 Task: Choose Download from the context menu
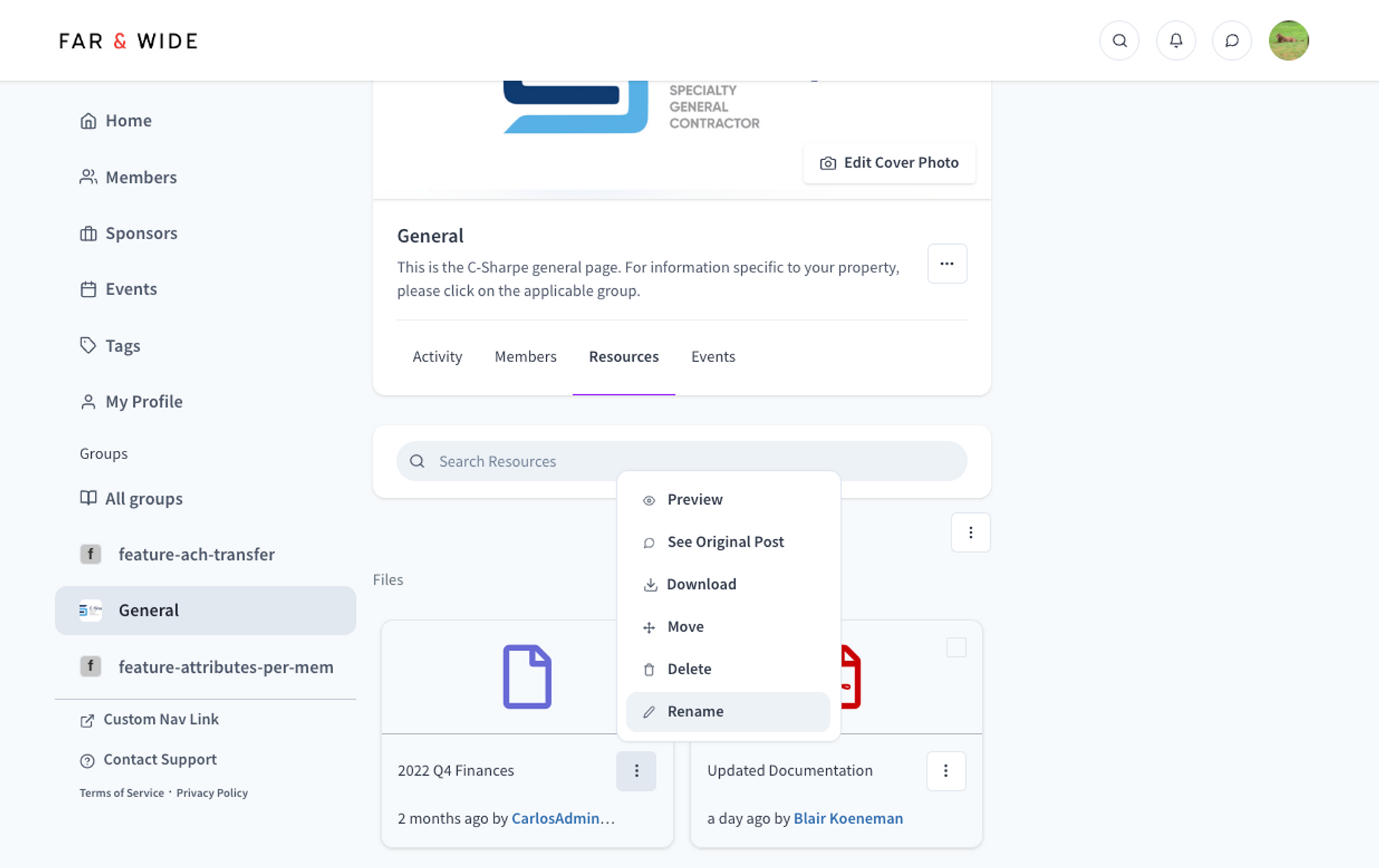pyautogui.click(x=727, y=585)
